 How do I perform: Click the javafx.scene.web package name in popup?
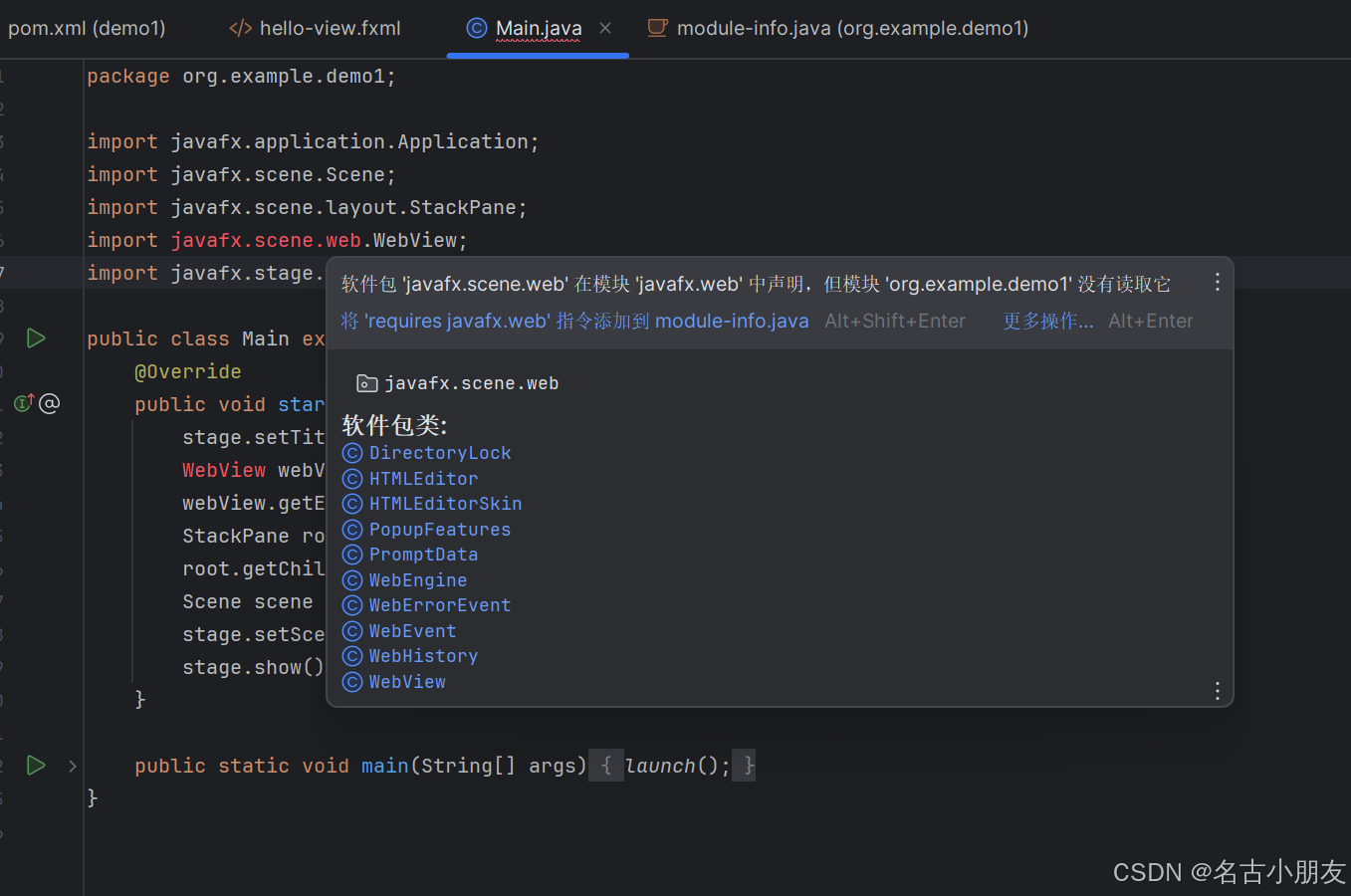(472, 383)
